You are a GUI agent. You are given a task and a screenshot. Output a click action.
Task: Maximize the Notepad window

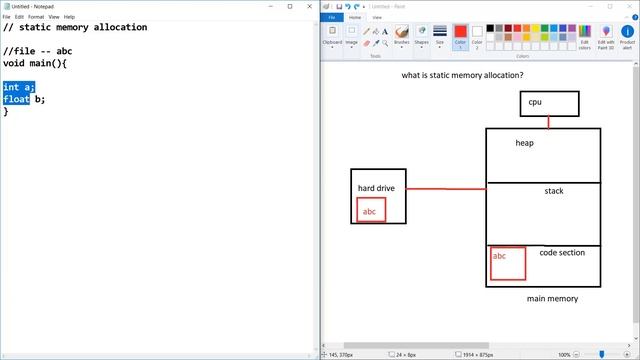[290, 7]
